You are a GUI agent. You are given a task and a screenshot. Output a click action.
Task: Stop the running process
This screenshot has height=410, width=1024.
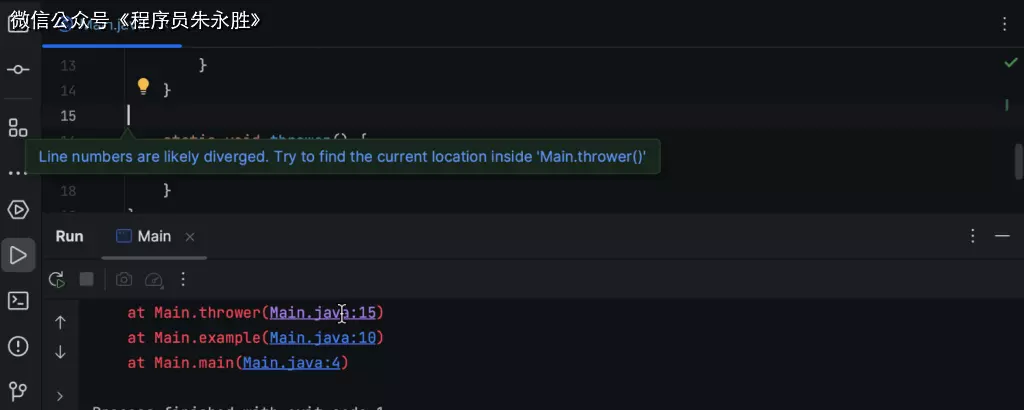(x=87, y=280)
